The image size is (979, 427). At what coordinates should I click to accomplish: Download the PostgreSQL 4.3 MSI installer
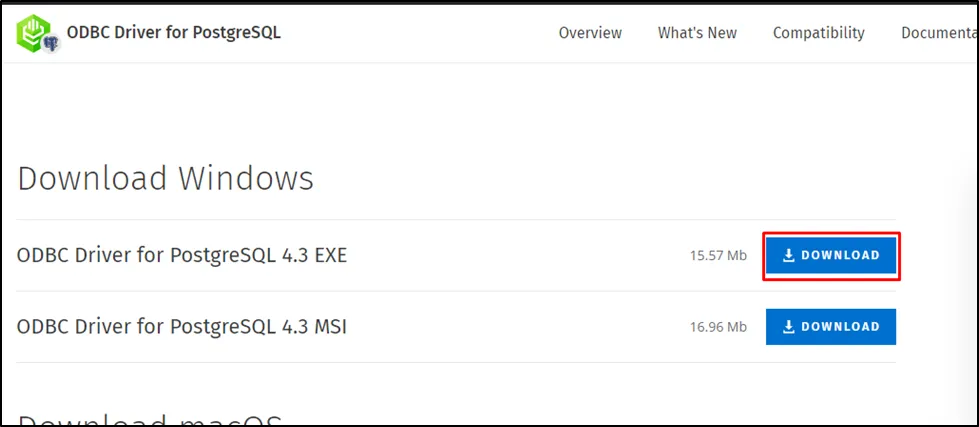pos(830,326)
